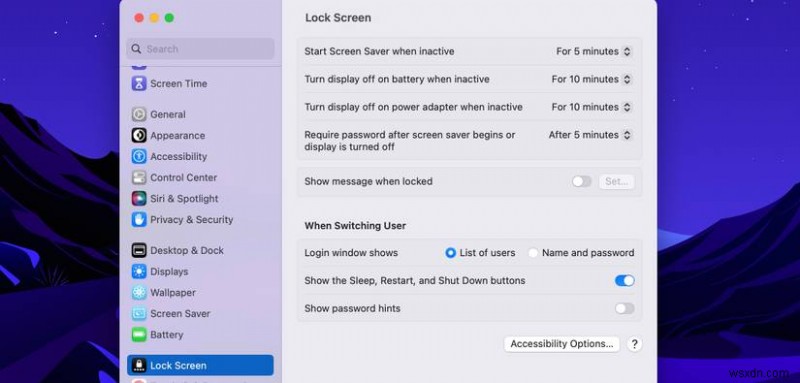Click the Accessibility icon in sidebar
800x383 pixels.
pos(139,156)
